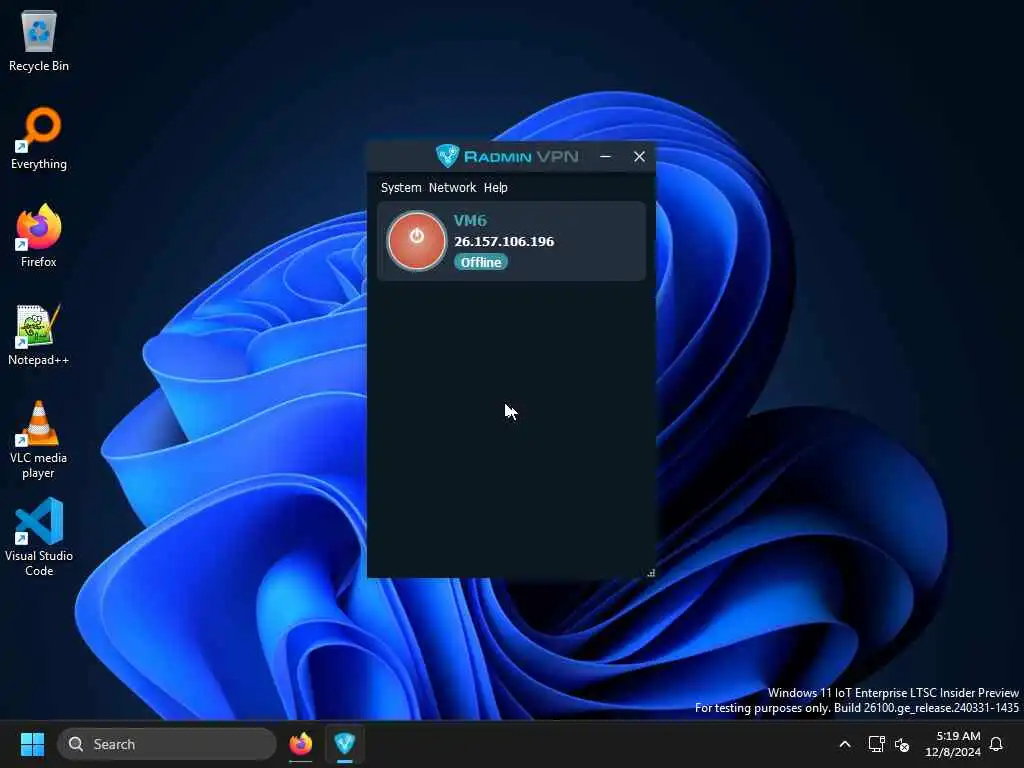Open the Windows Start menu
The height and width of the screenshot is (768, 1024).
[32, 744]
